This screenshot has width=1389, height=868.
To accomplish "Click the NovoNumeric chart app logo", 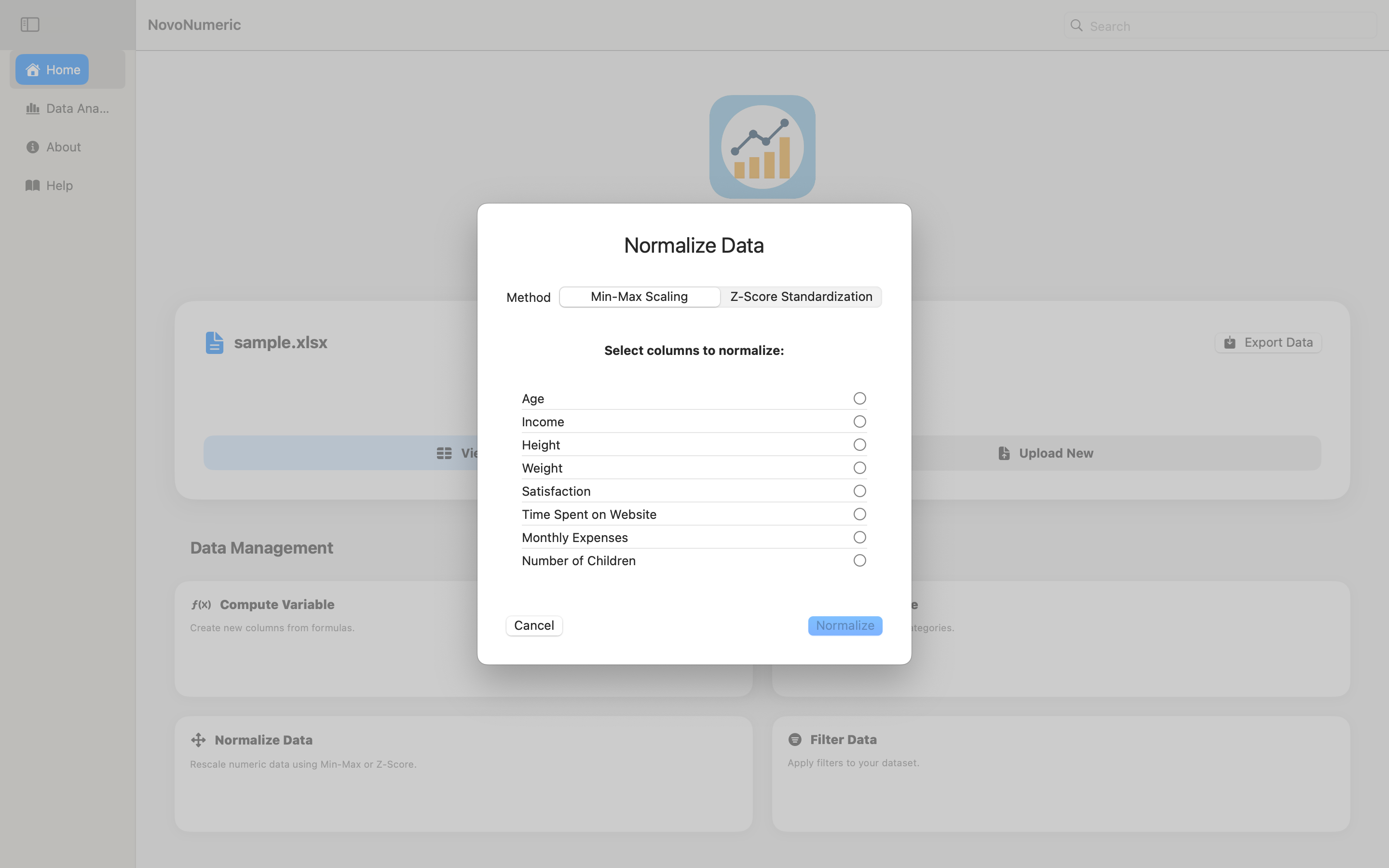I will point(762,147).
